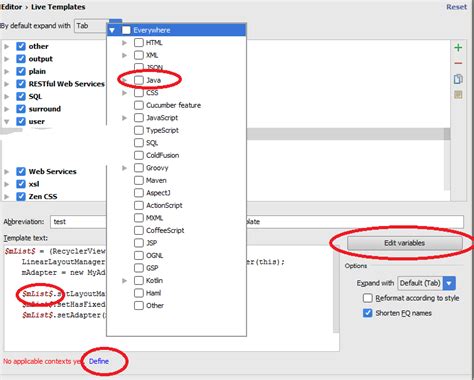Expand the 'output' template group
Image resolution: width=474 pixels, height=380 pixels.
point(7,59)
